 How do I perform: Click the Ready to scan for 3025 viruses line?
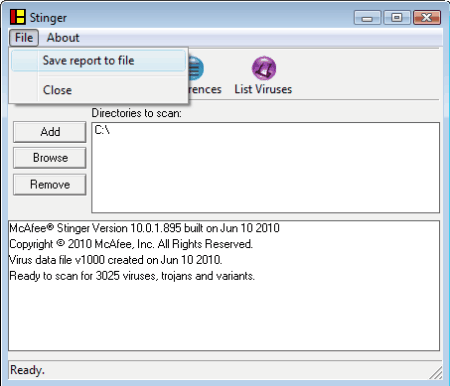coord(132,276)
